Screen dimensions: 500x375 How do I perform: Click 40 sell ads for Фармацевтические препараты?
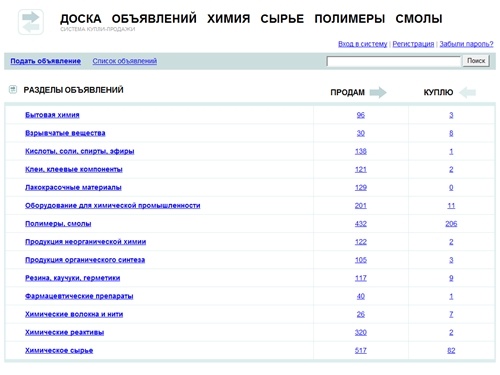(361, 296)
